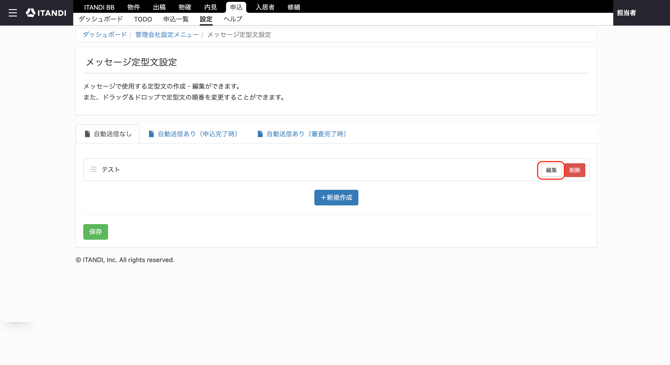
Task: Click the ダッシュボード breadcrumb link
Action: [x=105, y=35]
